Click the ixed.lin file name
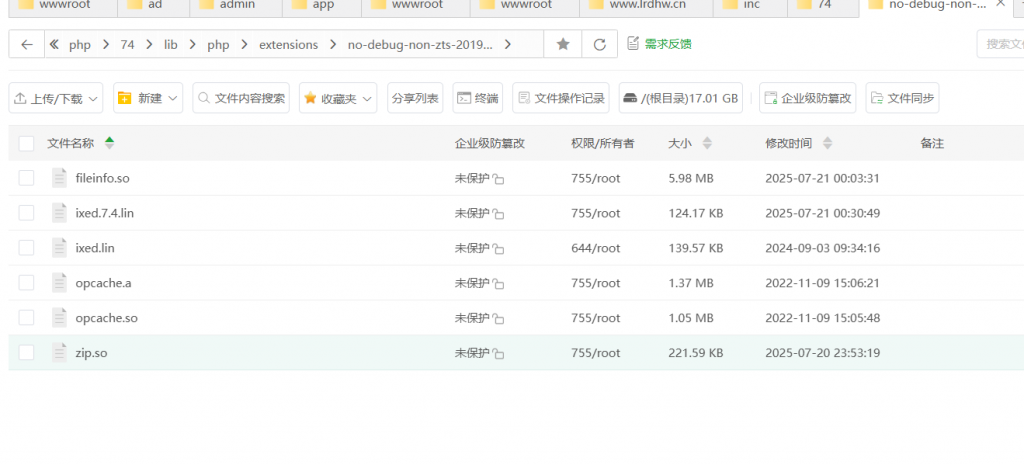Screen dimensions: 1024x465 click(x=95, y=248)
